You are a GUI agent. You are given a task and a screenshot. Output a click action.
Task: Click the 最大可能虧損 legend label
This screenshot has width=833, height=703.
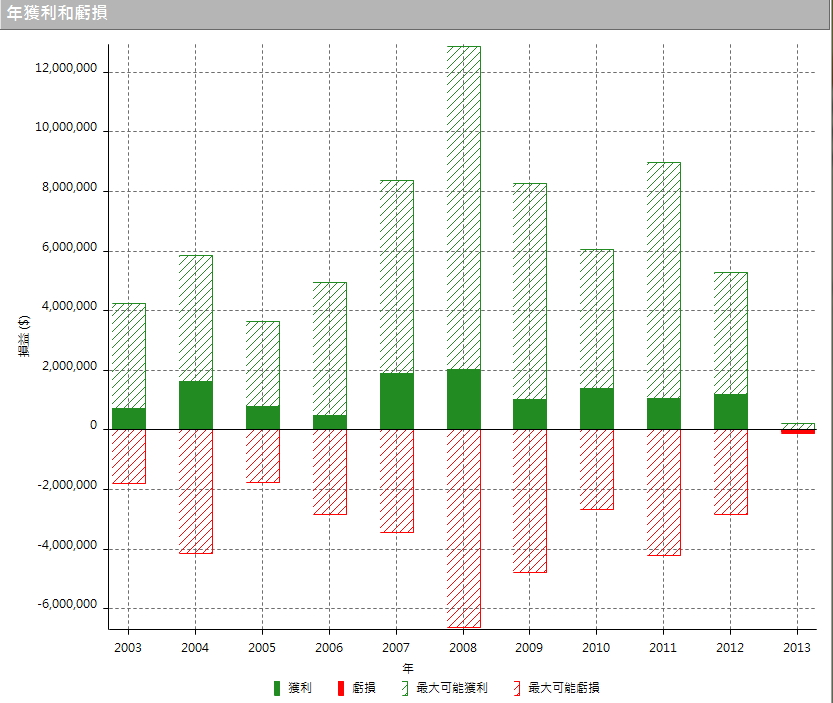tap(564, 688)
